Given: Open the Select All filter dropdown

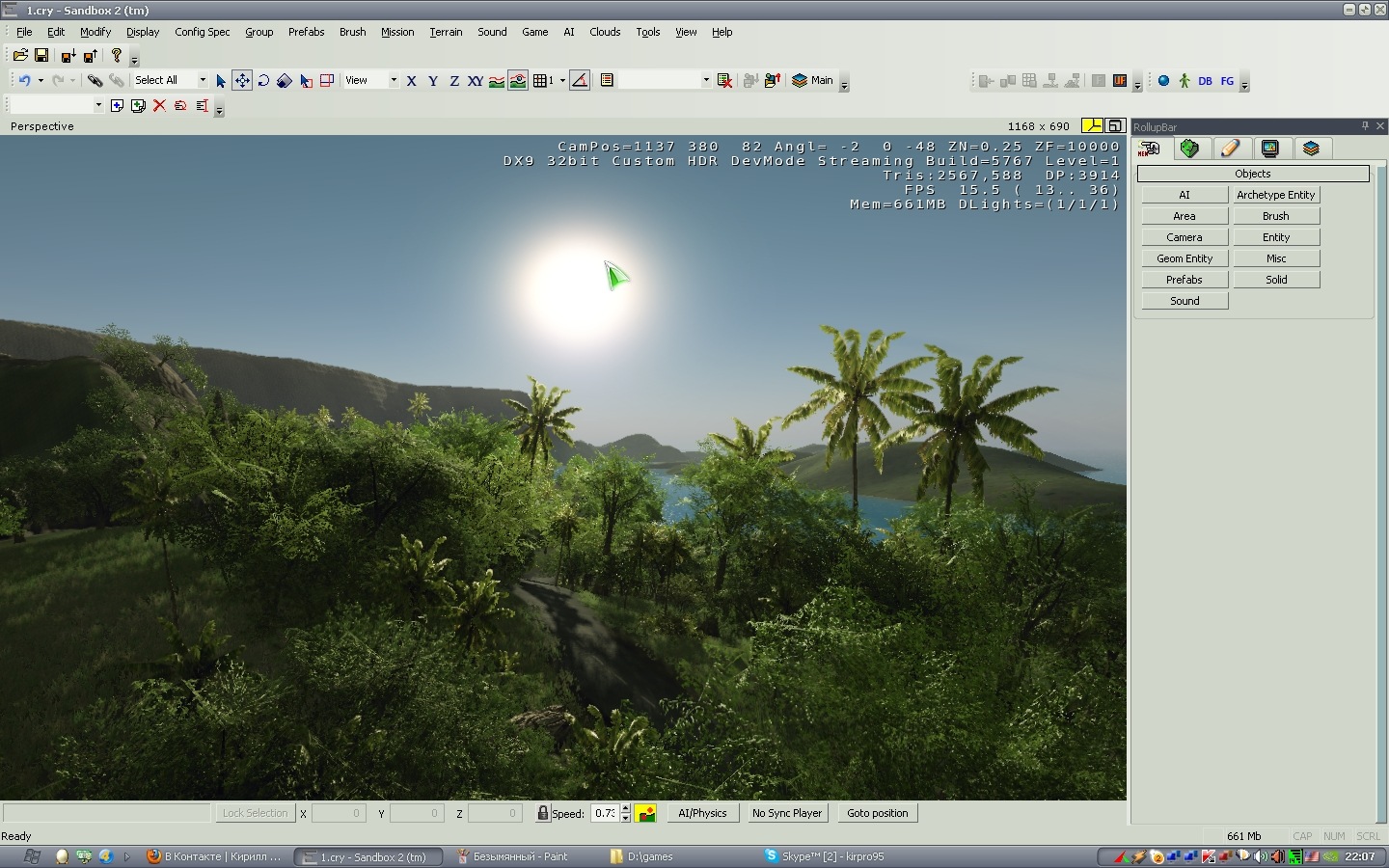Looking at the screenshot, I should [x=203, y=81].
